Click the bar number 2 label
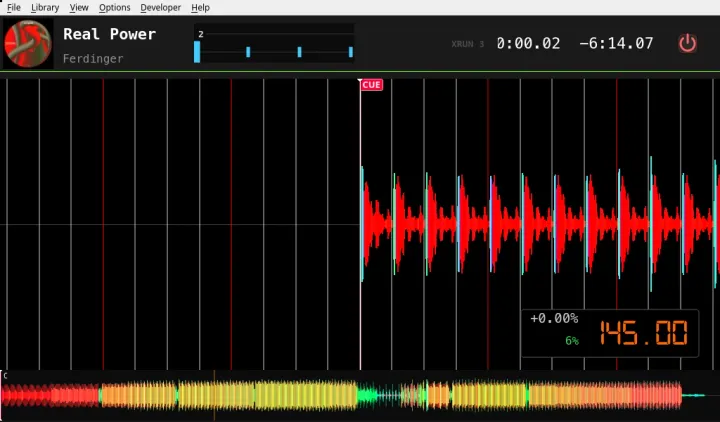 pos(201,34)
